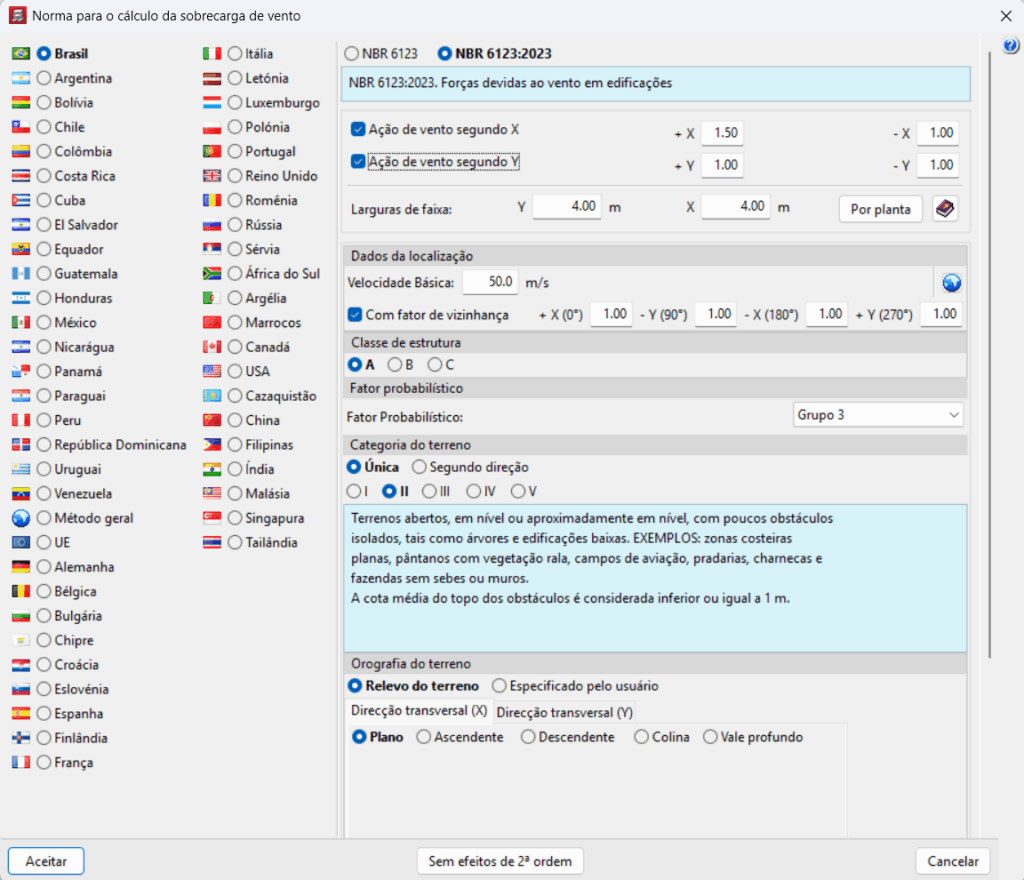The image size is (1024, 880).
Task: Click the México flag icon
Action: pos(21,322)
